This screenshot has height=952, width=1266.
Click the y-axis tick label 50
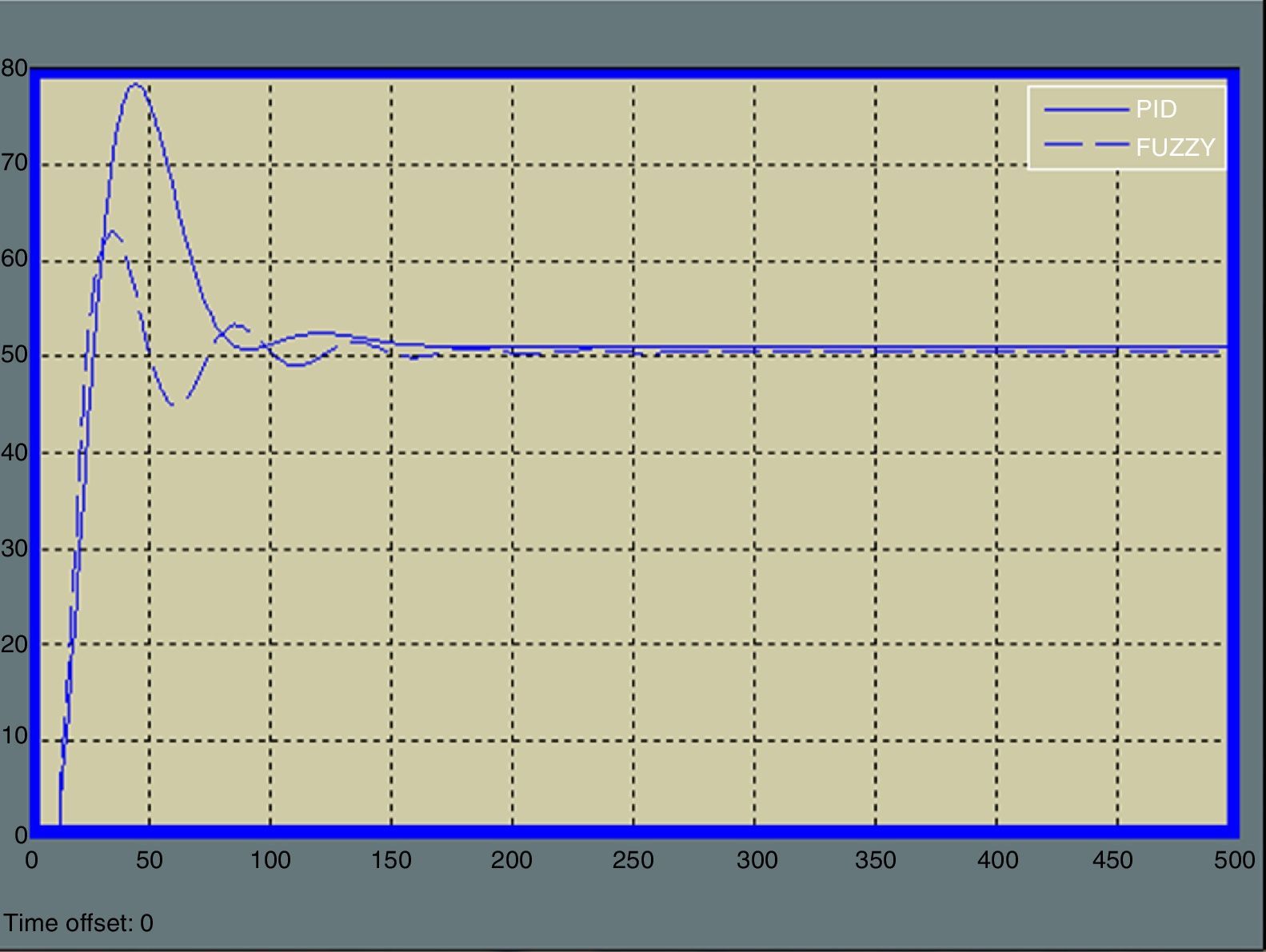[x=14, y=355]
